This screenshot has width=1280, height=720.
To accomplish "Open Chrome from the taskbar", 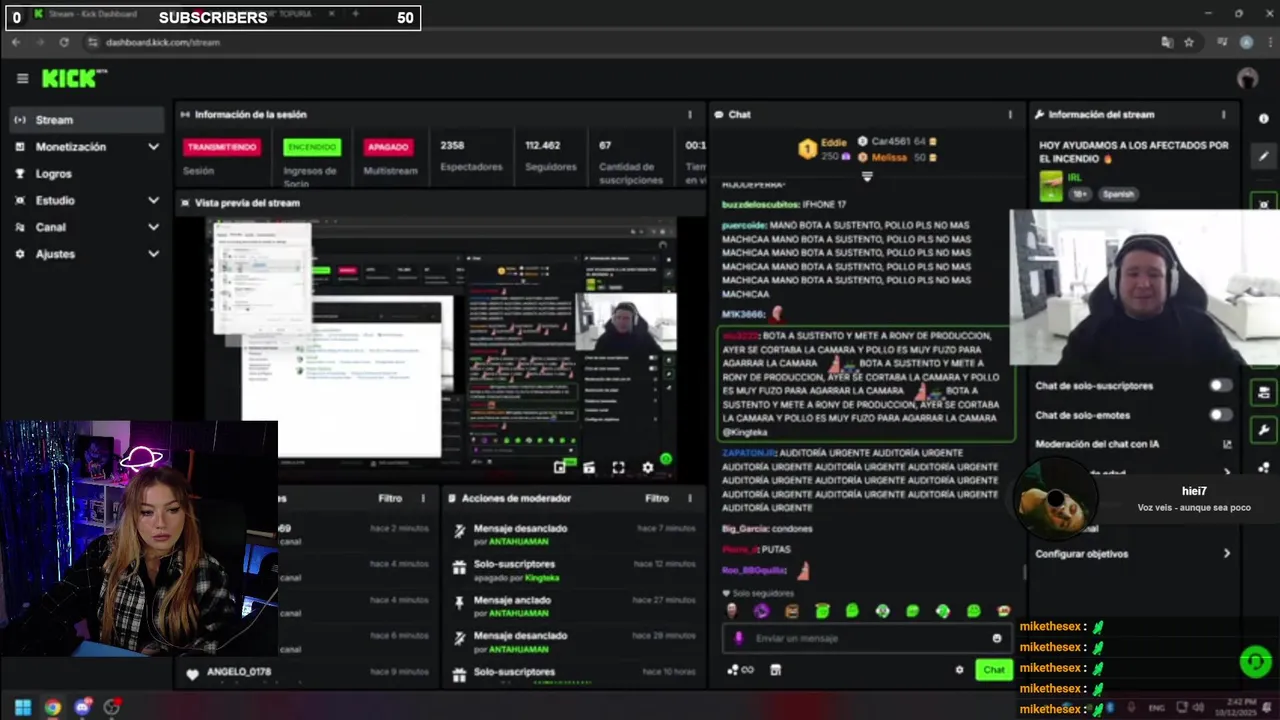I will click(52, 708).
